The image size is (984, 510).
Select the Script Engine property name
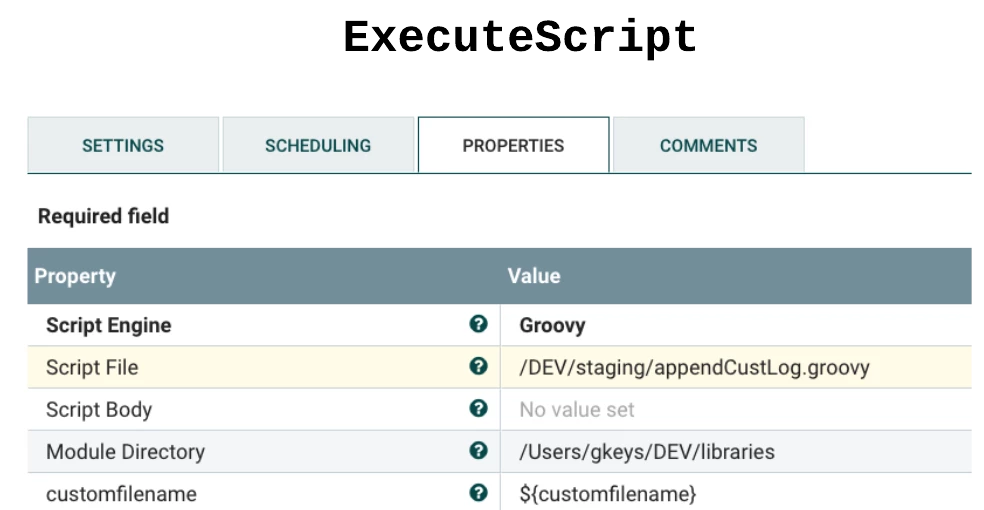(109, 325)
